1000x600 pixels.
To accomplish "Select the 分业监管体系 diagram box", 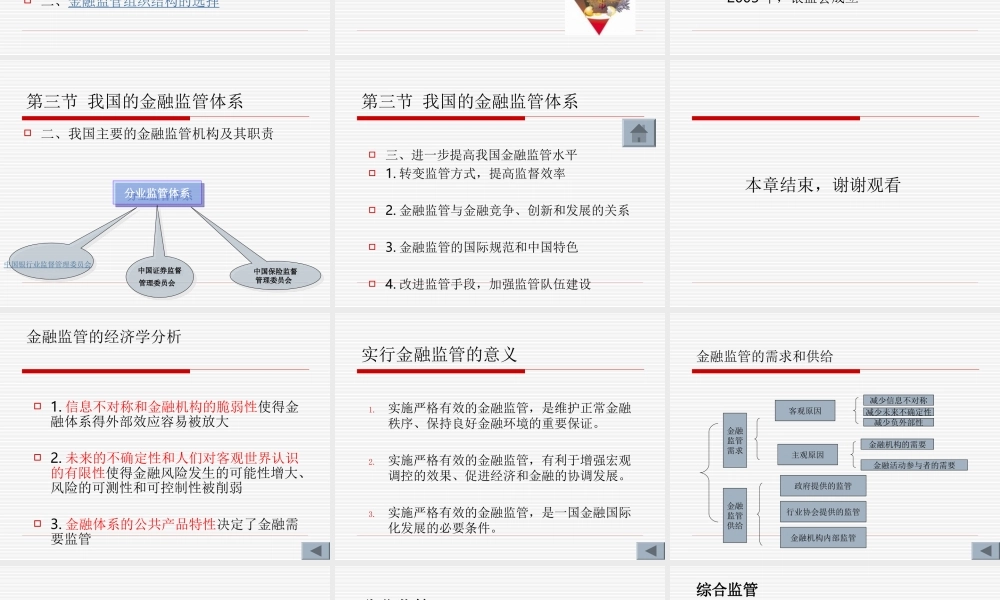I will coord(160,194).
